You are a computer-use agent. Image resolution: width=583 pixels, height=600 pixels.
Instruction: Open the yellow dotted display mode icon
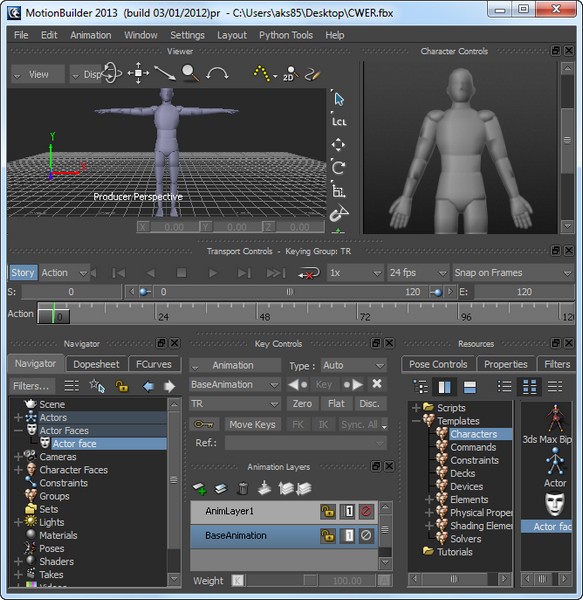coord(262,73)
